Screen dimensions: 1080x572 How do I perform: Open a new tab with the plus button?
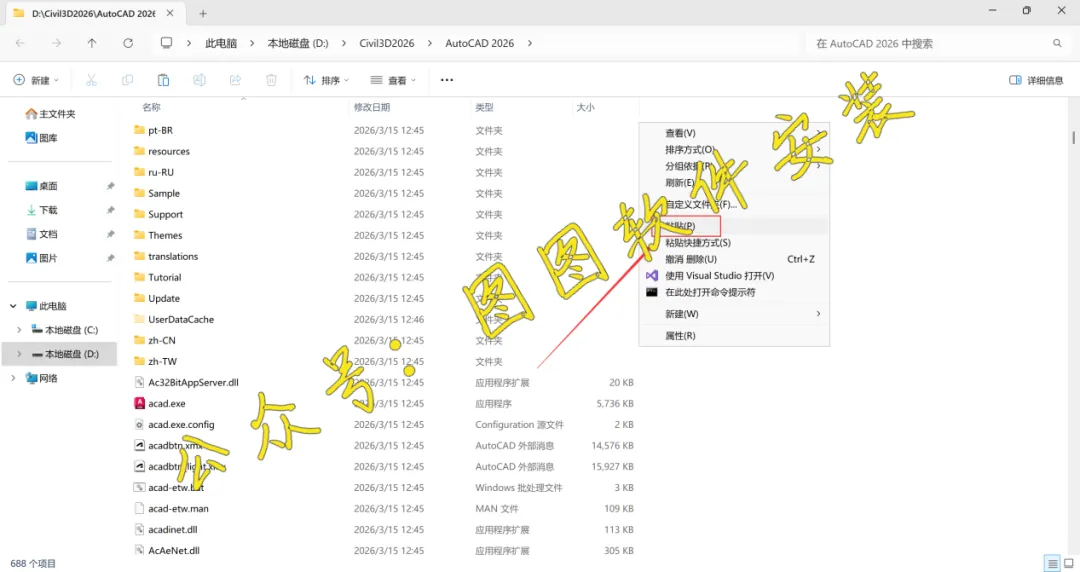(202, 13)
